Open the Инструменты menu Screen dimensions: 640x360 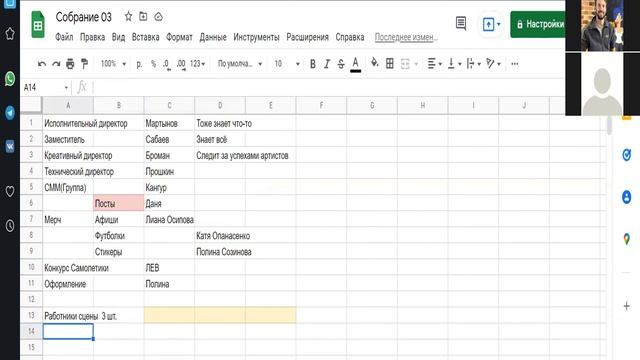pyautogui.click(x=256, y=37)
